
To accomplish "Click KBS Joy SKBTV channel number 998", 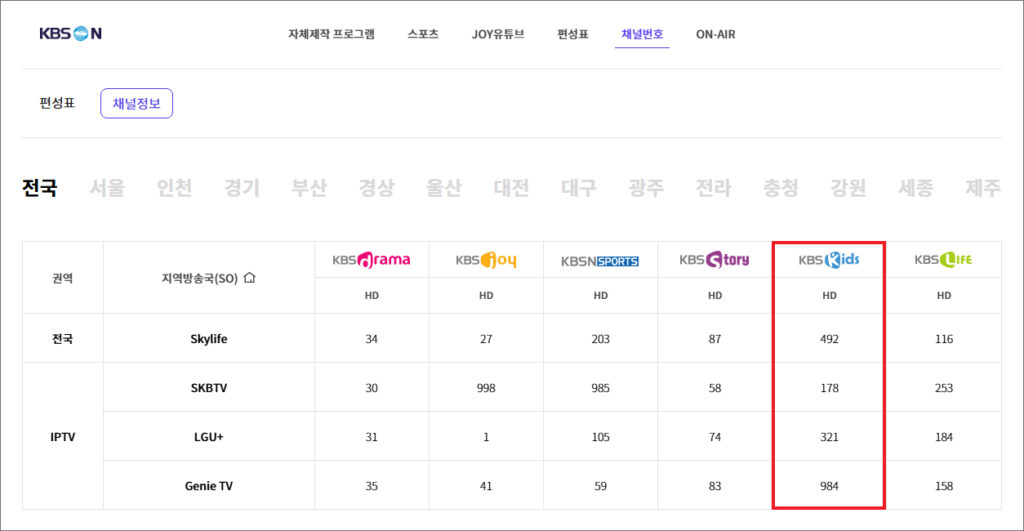I will (x=486, y=387).
